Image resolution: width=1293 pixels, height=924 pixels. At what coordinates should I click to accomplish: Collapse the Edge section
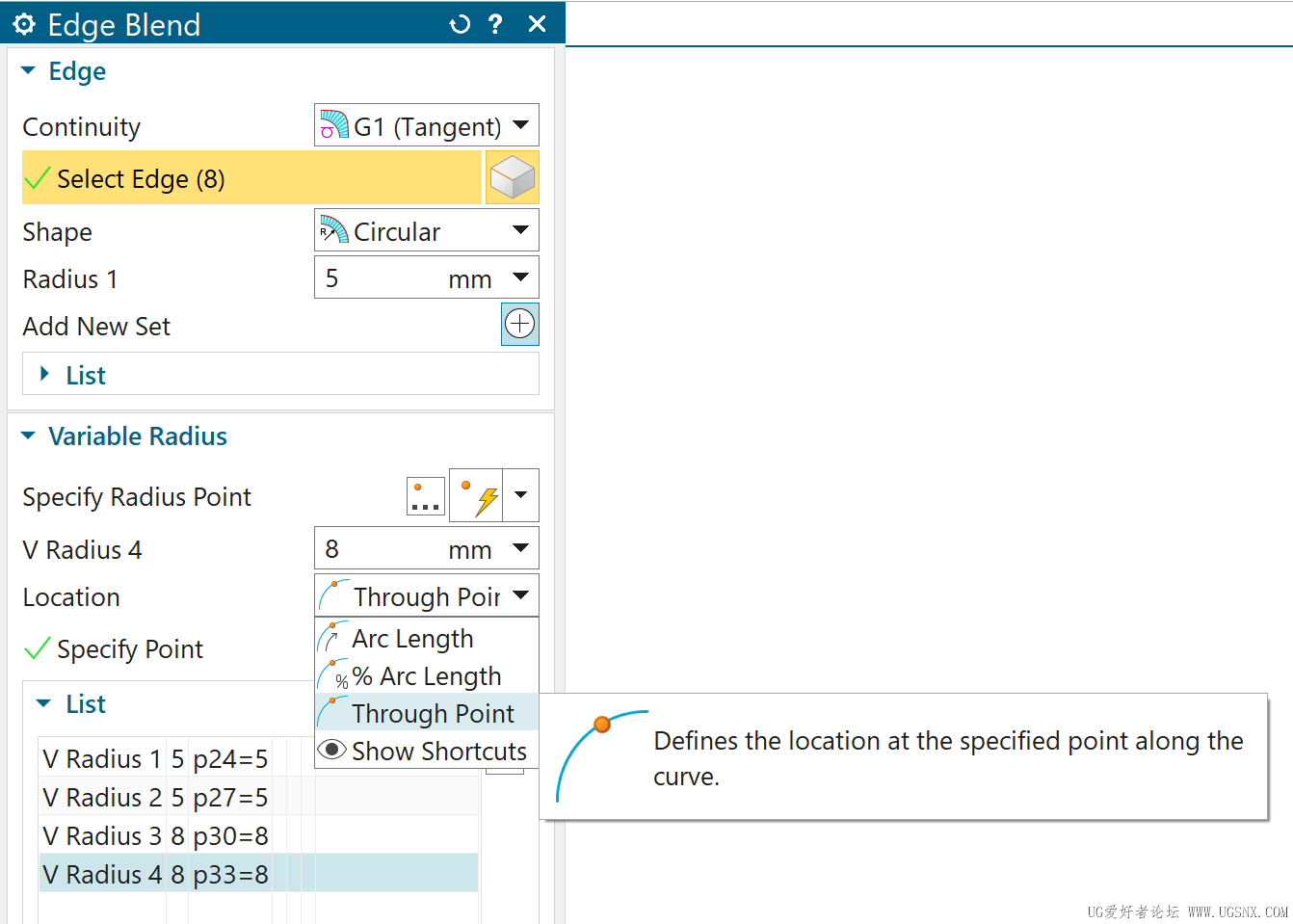[28, 71]
